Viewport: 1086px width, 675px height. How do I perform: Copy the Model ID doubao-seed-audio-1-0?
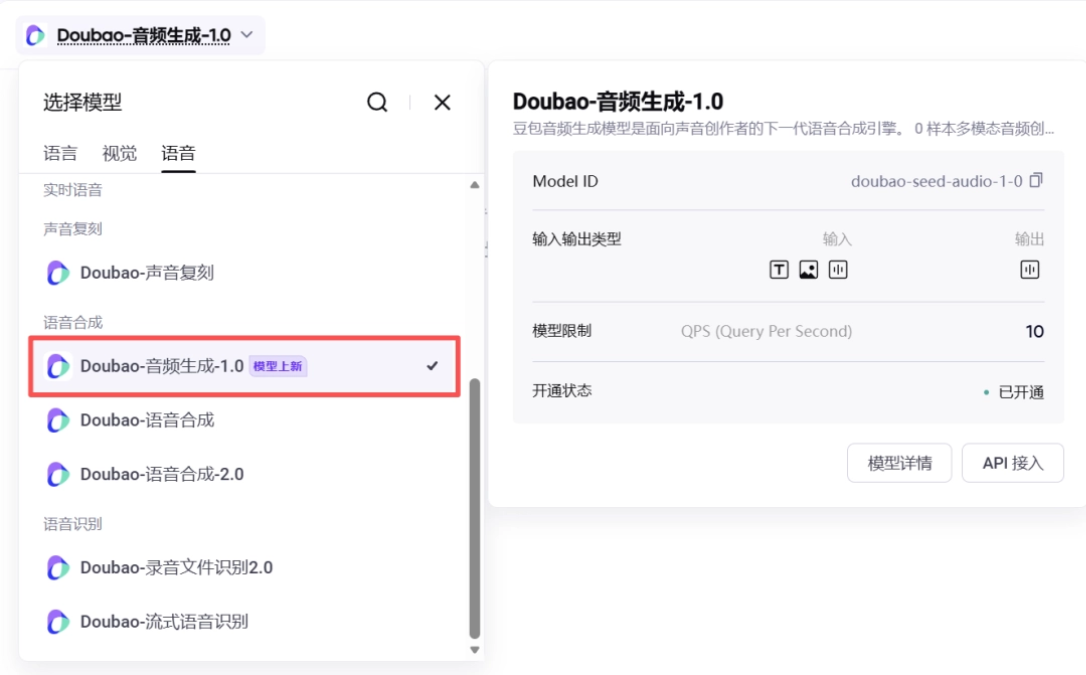(1036, 180)
